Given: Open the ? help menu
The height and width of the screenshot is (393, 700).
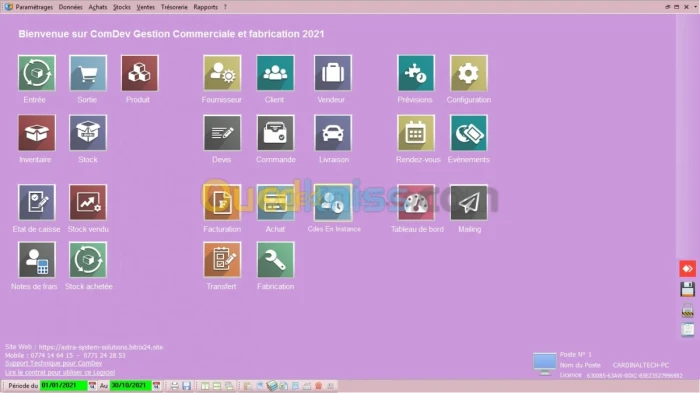Looking at the screenshot, I should click(x=225, y=7).
